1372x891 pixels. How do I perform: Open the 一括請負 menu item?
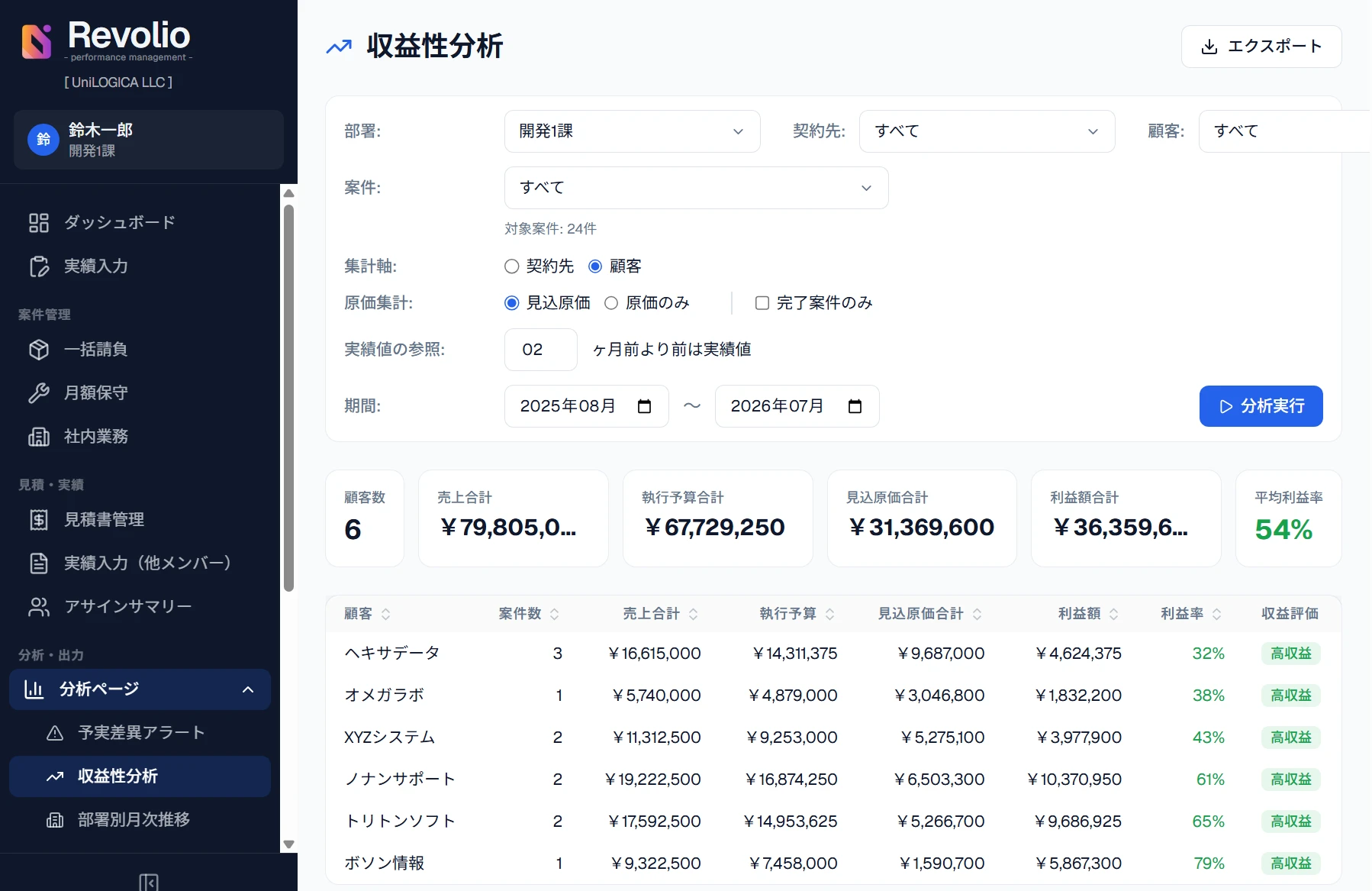coord(140,350)
